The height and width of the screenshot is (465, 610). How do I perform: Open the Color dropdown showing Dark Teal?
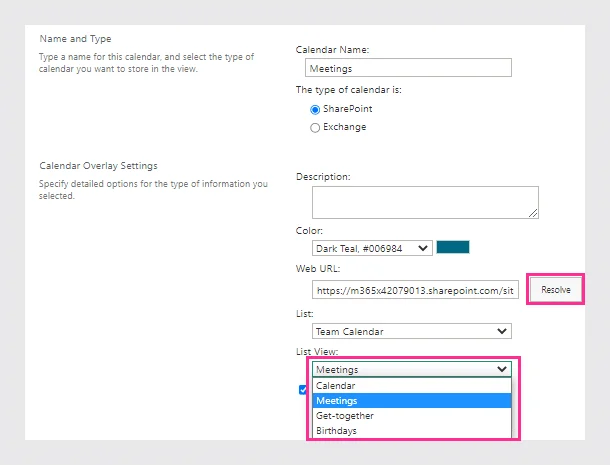pyautogui.click(x=372, y=248)
